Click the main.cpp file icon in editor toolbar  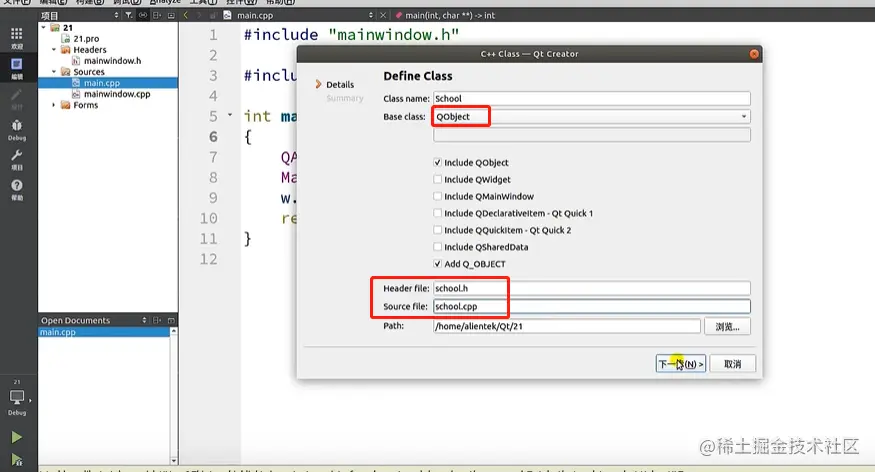(x=227, y=15)
